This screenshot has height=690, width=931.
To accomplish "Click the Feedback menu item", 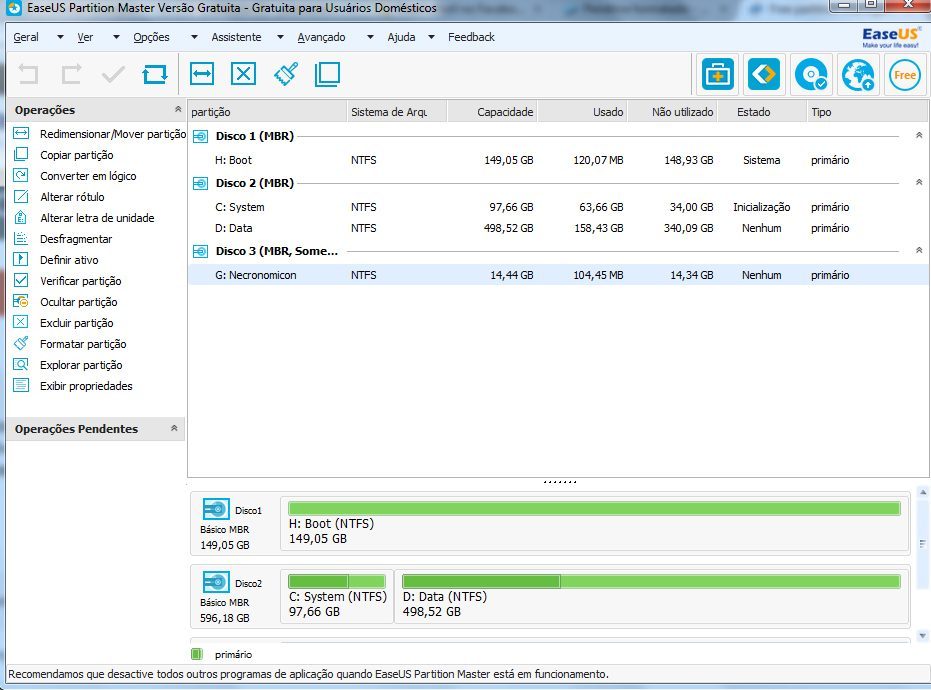I will 471,37.
